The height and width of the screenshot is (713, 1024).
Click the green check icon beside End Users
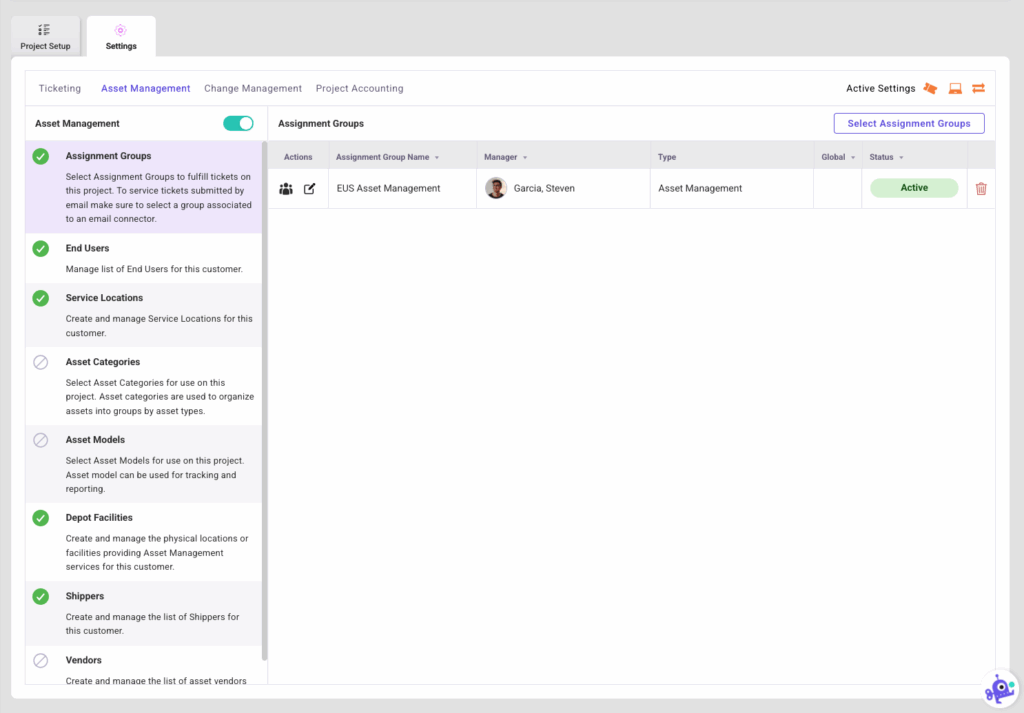tap(41, 249)
